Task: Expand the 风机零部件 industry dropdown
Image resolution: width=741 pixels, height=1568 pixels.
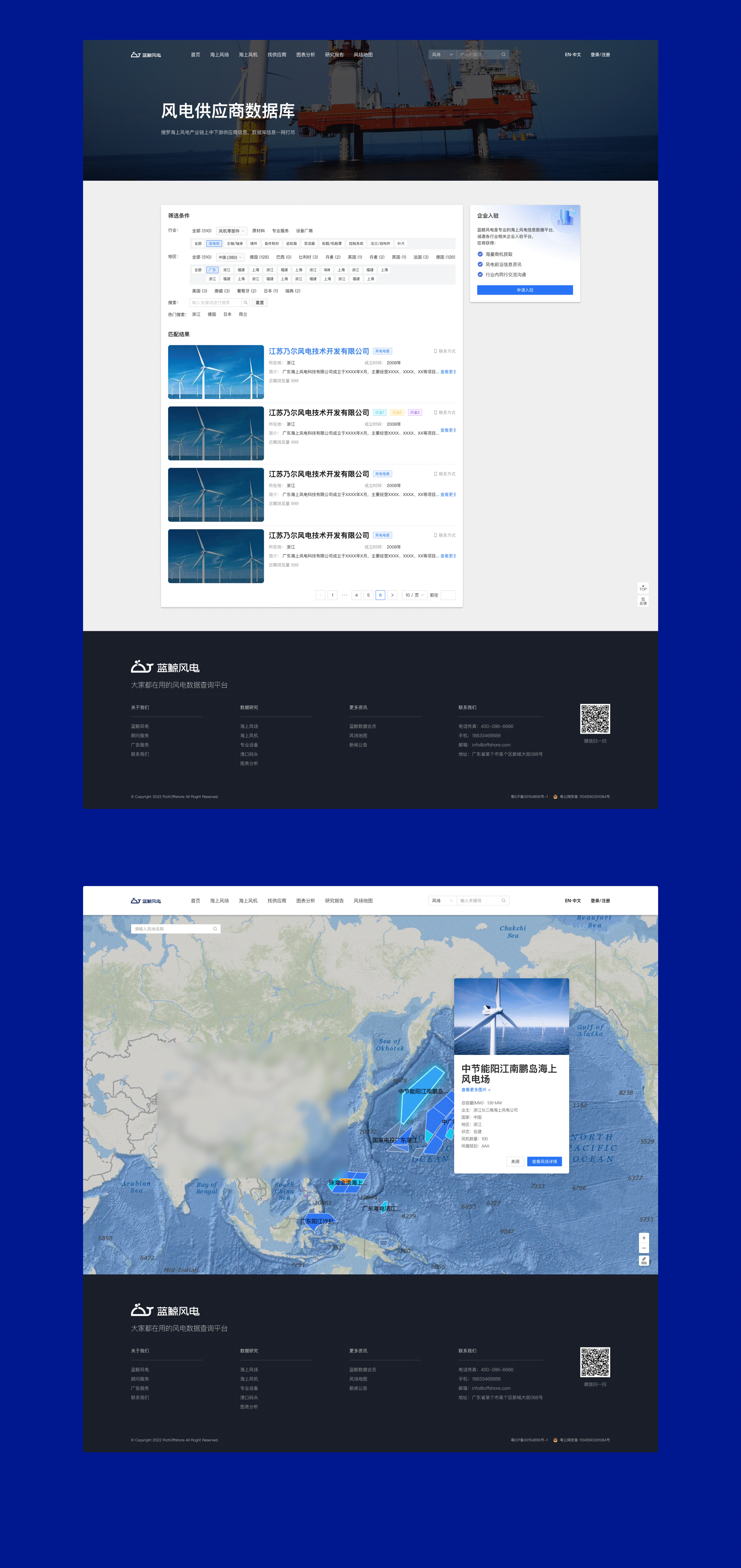Action: 231,231
